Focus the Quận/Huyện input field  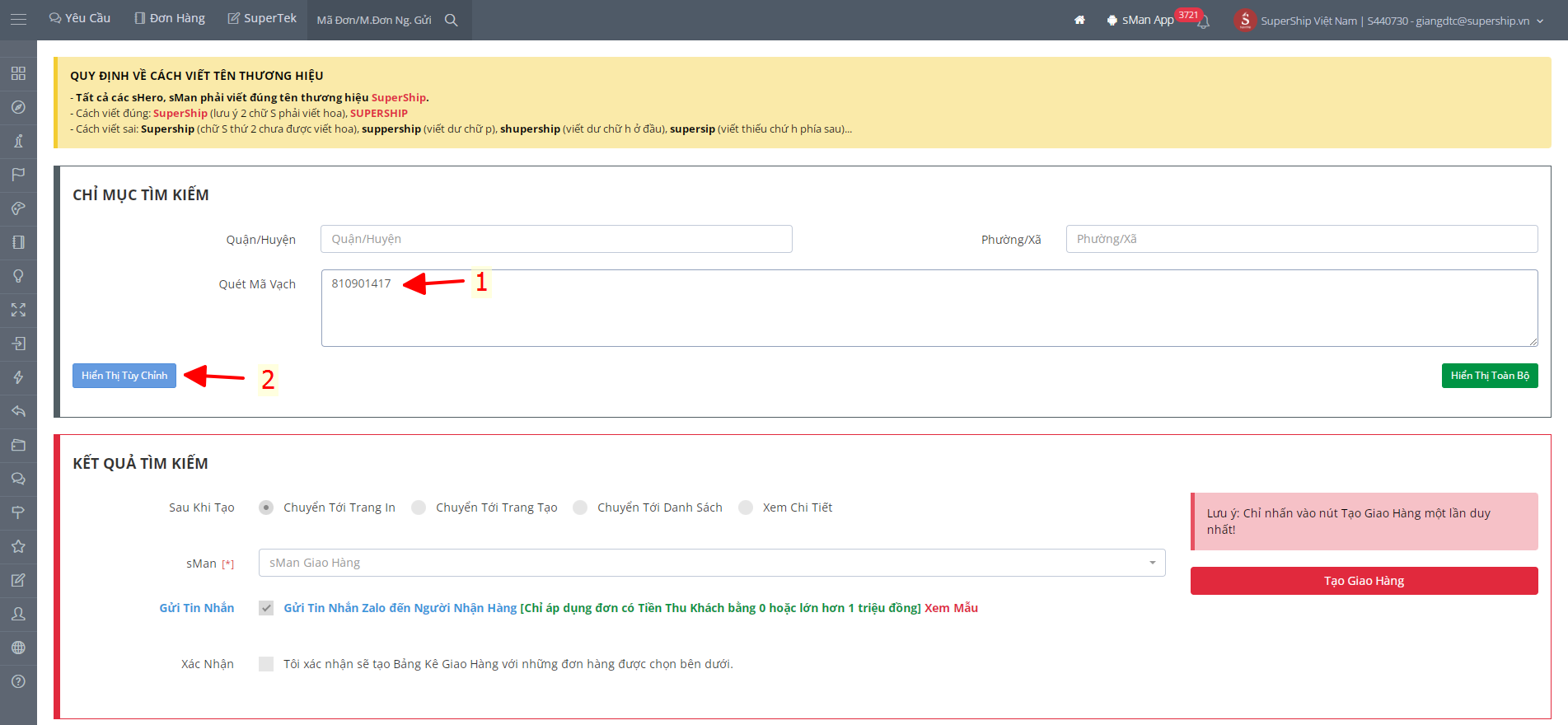click(556, 239)
